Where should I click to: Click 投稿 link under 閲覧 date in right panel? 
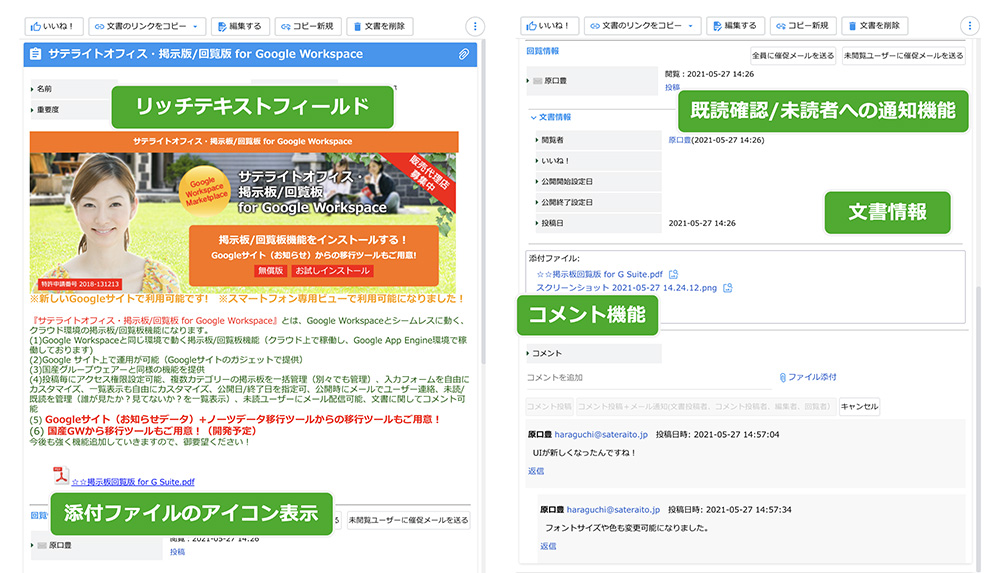pyautogui.click(x=672, y=87)
